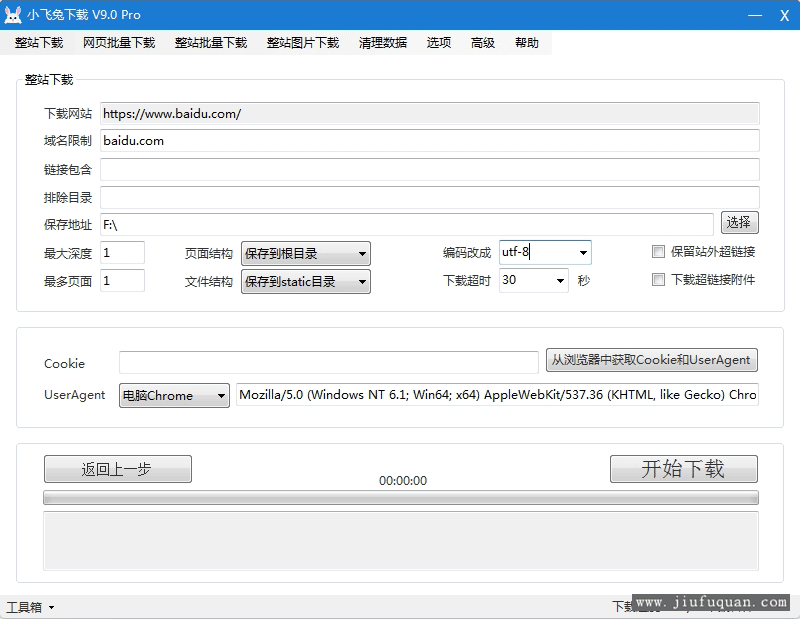Click the 链接包含 empty field

tap(430, 169)
